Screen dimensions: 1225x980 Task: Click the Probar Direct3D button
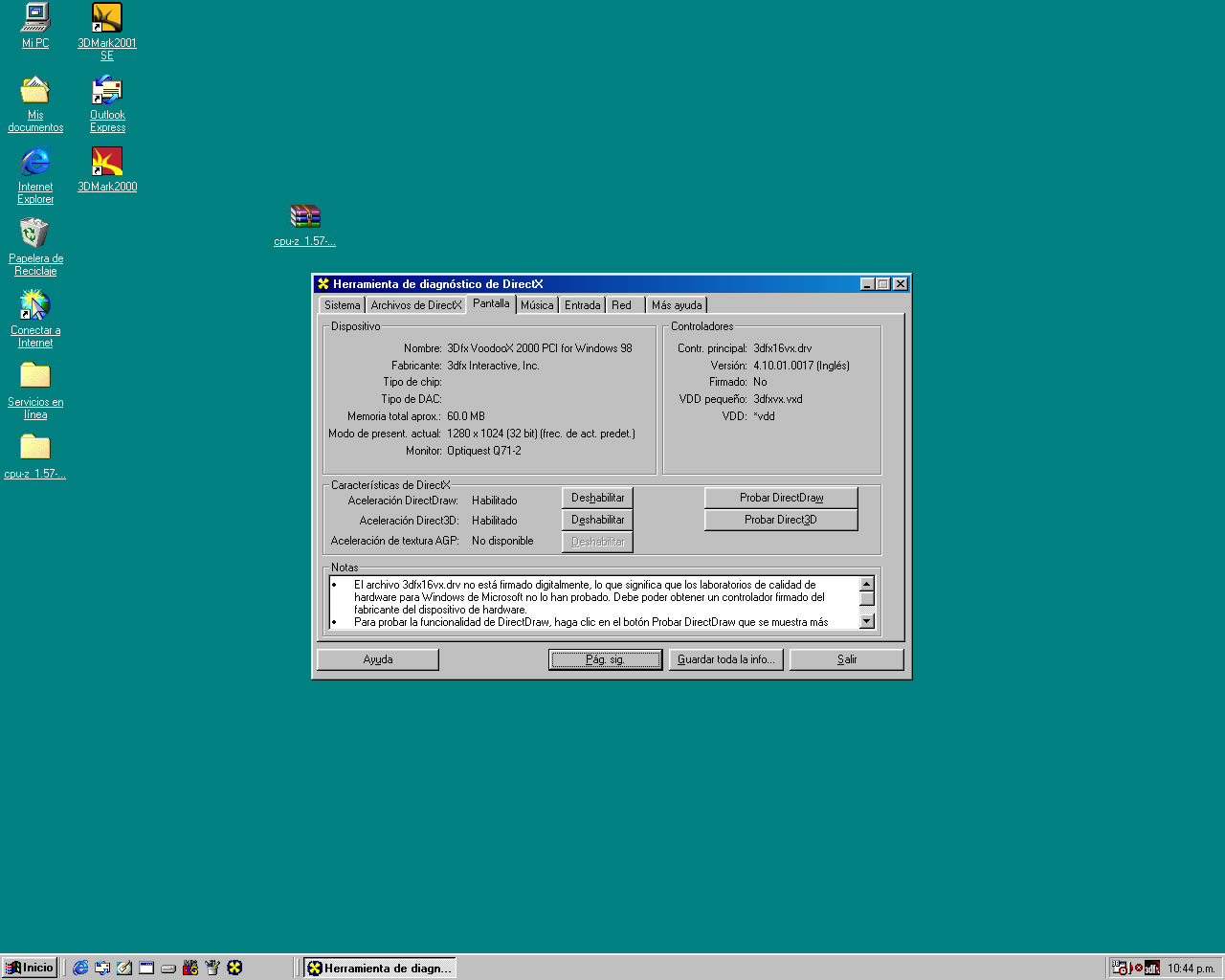pyautogui.click(x=781, y=520)
